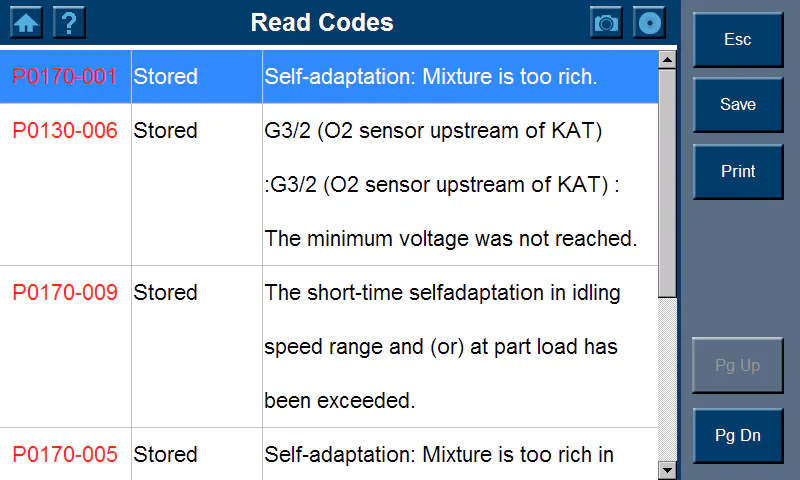
Task: Go to next page with Pg Dn
Action: tap(738, 436)
